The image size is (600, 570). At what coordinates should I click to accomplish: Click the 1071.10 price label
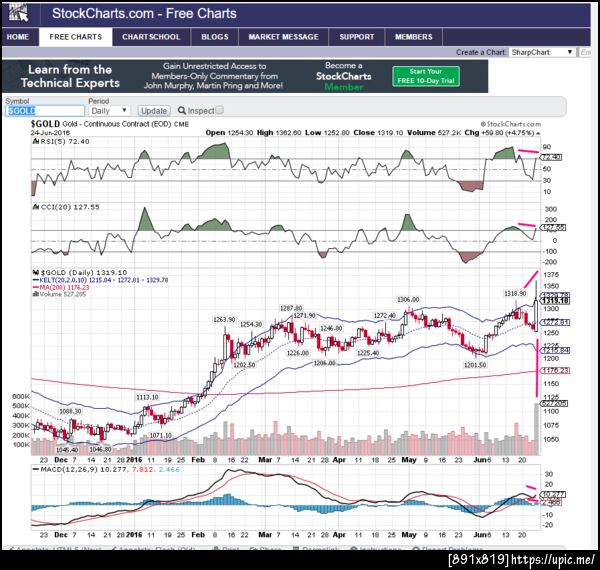(x=161, y=435)
